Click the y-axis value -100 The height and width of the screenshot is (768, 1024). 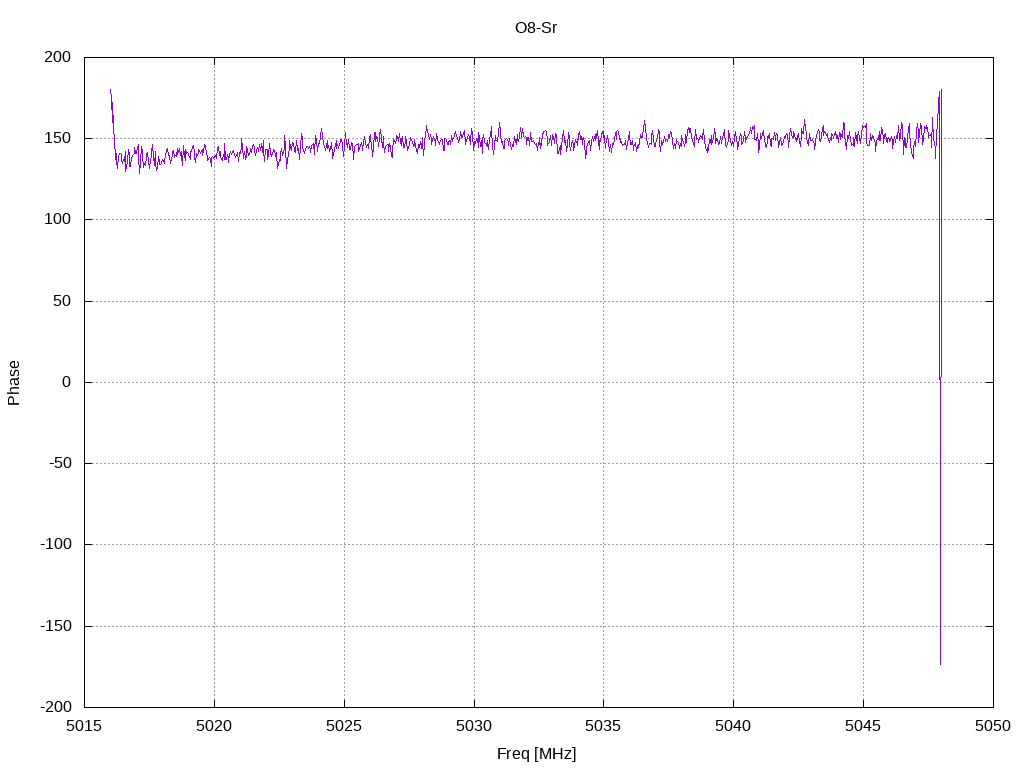(x=56, y=544)
